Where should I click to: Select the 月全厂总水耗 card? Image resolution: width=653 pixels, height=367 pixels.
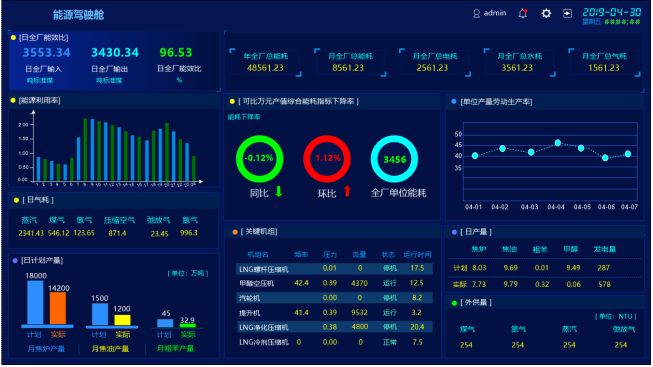tap(519, 62)
